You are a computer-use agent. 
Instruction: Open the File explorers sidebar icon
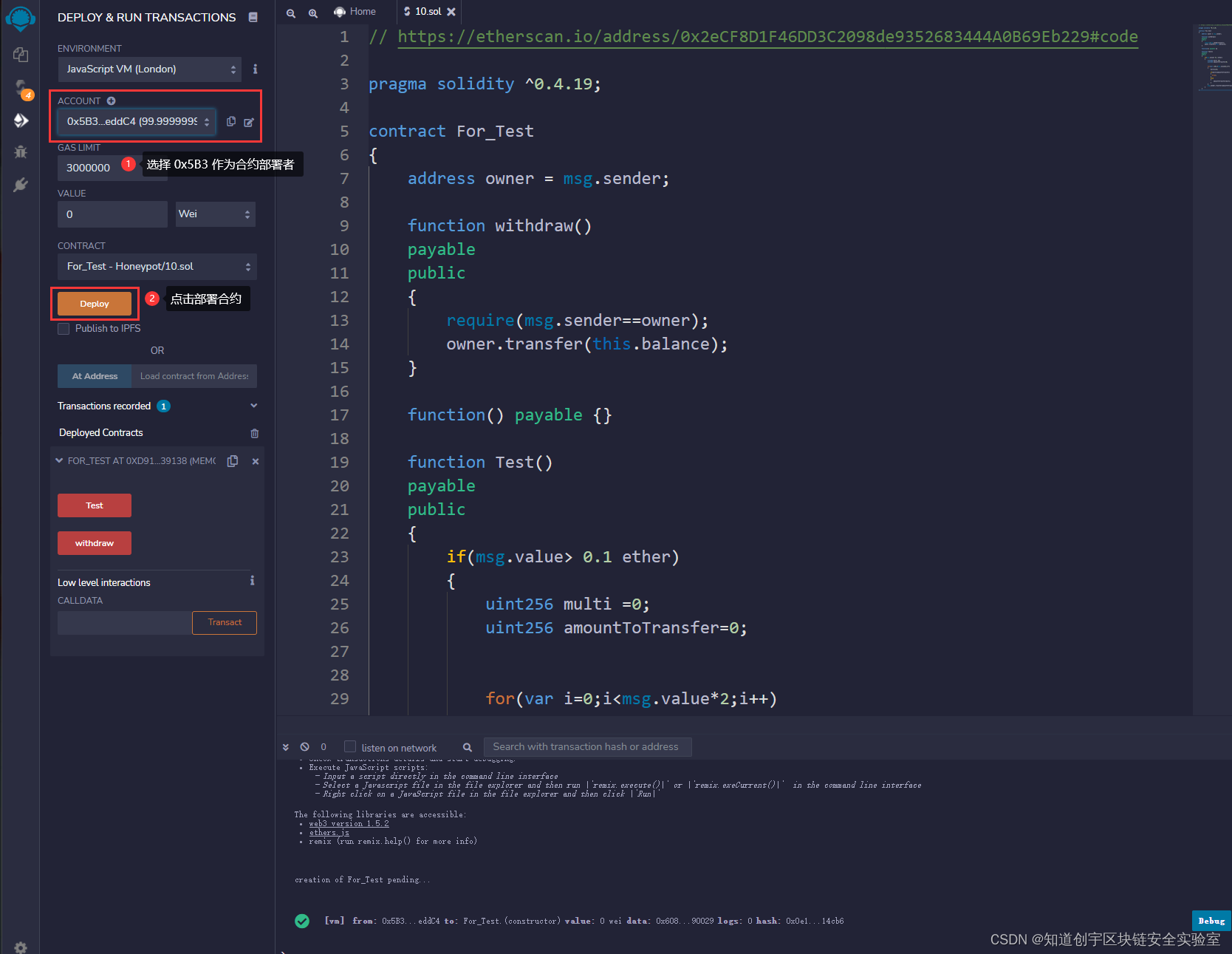pos(21,55)
